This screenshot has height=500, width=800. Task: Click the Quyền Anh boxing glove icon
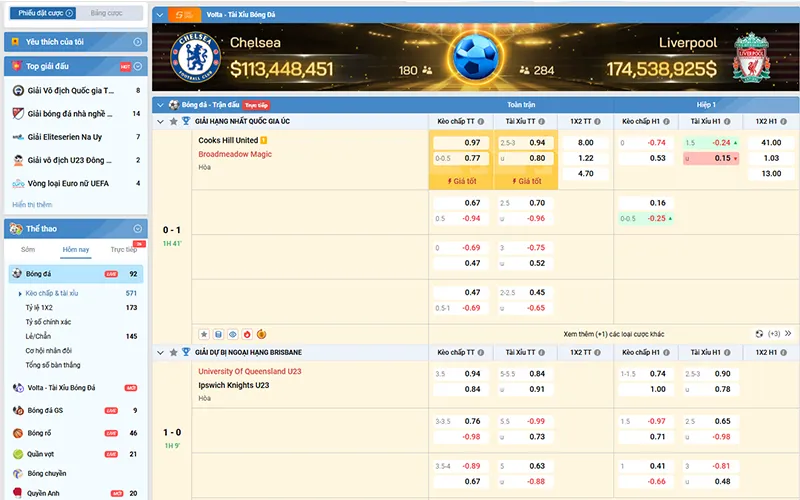coord(18,493)
